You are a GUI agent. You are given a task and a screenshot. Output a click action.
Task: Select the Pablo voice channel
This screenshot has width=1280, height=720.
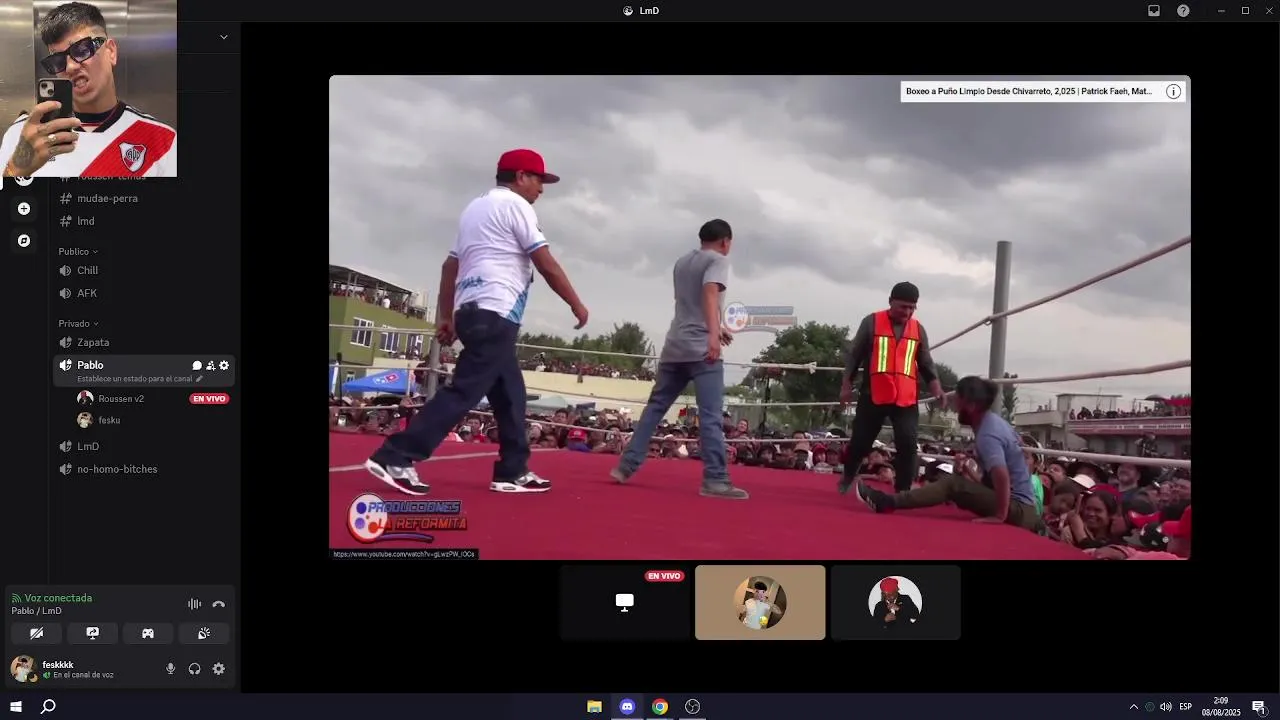(90, 365)
